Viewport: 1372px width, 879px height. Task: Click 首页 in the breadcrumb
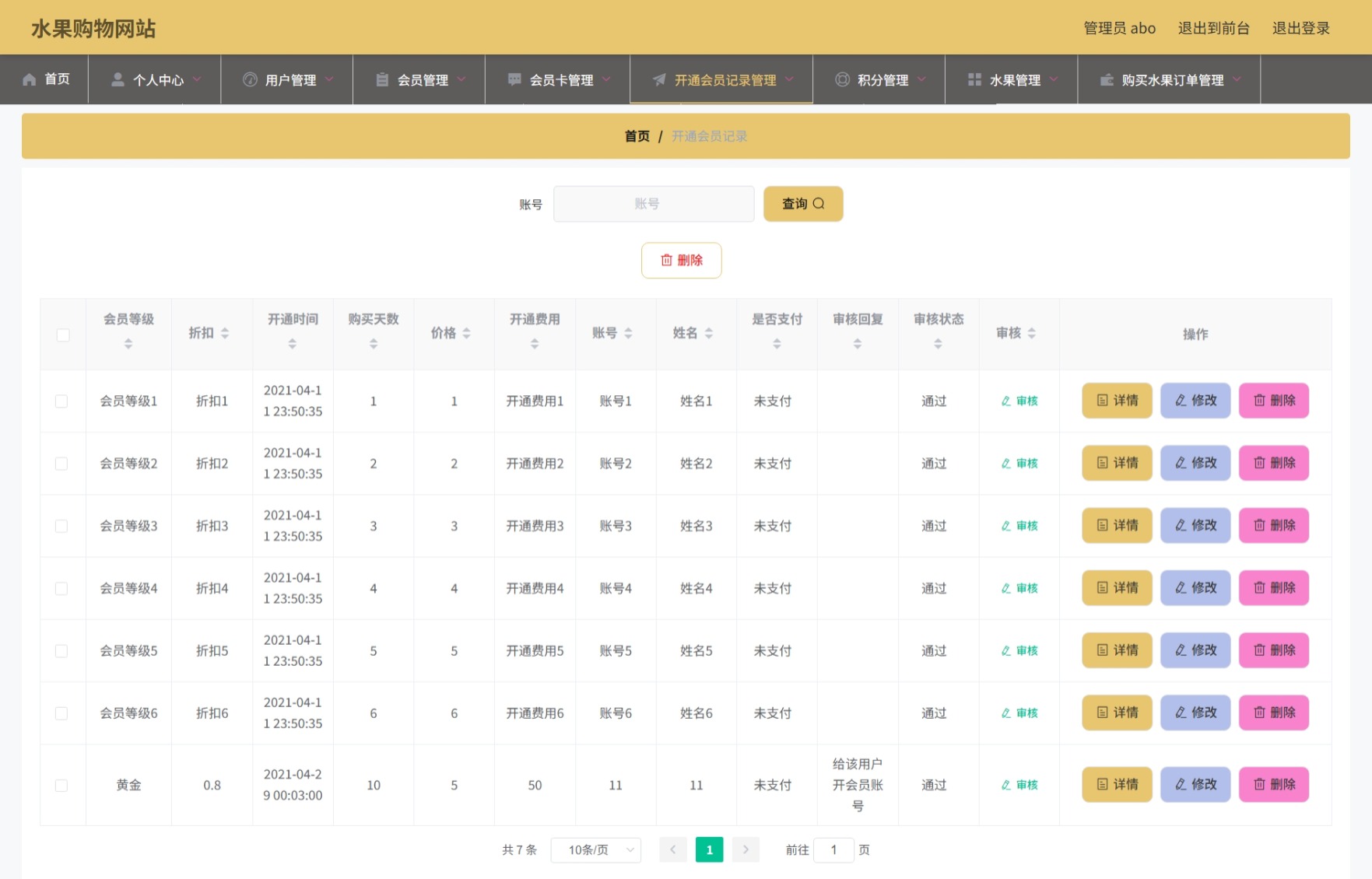click(637, 136)
